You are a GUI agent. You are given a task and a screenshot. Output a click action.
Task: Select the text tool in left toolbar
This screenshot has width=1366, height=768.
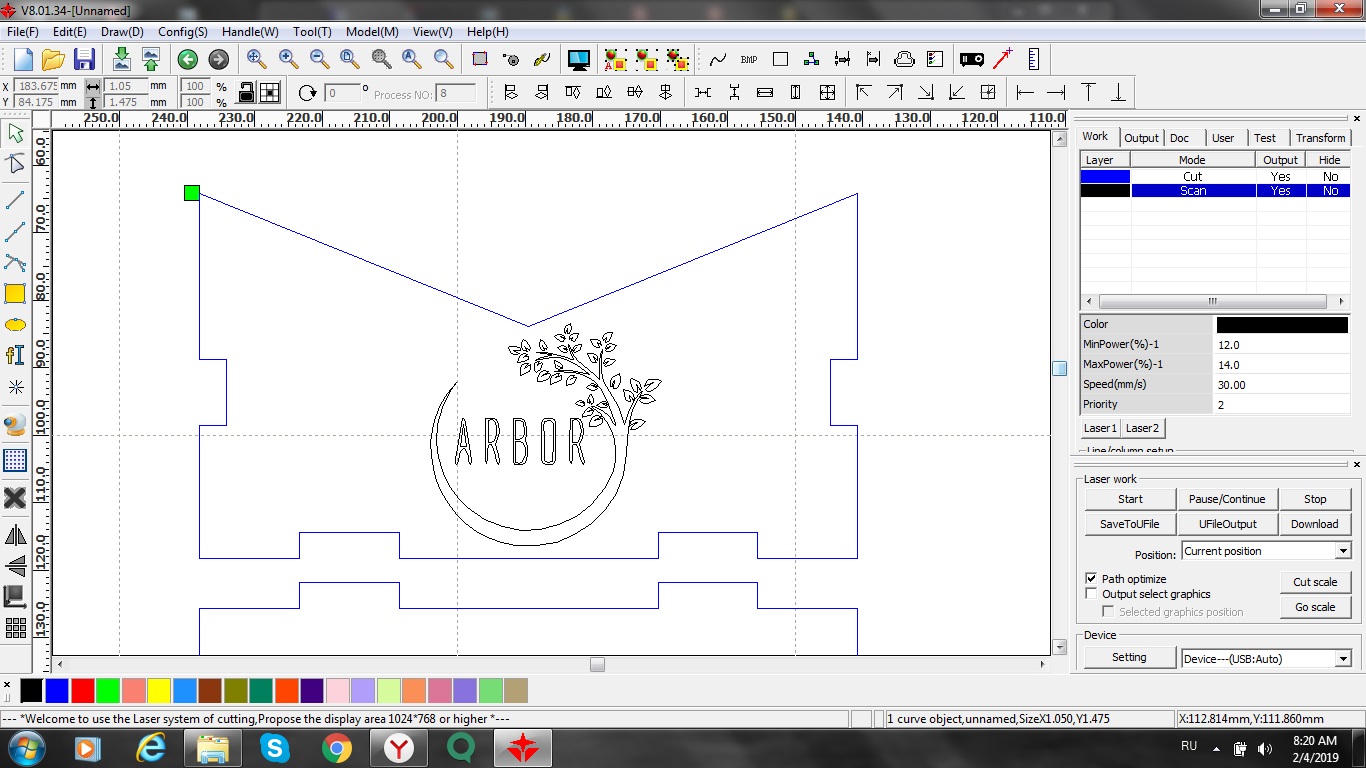coord(15,355)
